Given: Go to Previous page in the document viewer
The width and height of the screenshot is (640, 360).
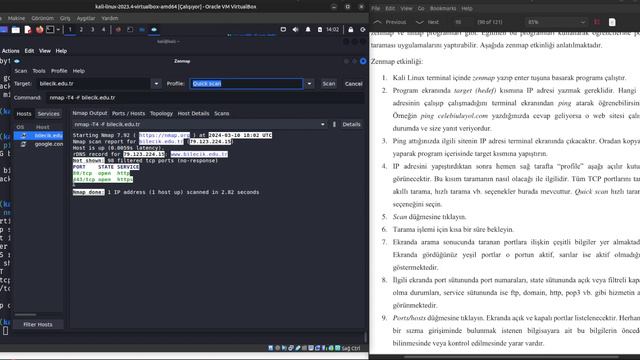Looking at the screenshot, I should click(x=391, y=22).
